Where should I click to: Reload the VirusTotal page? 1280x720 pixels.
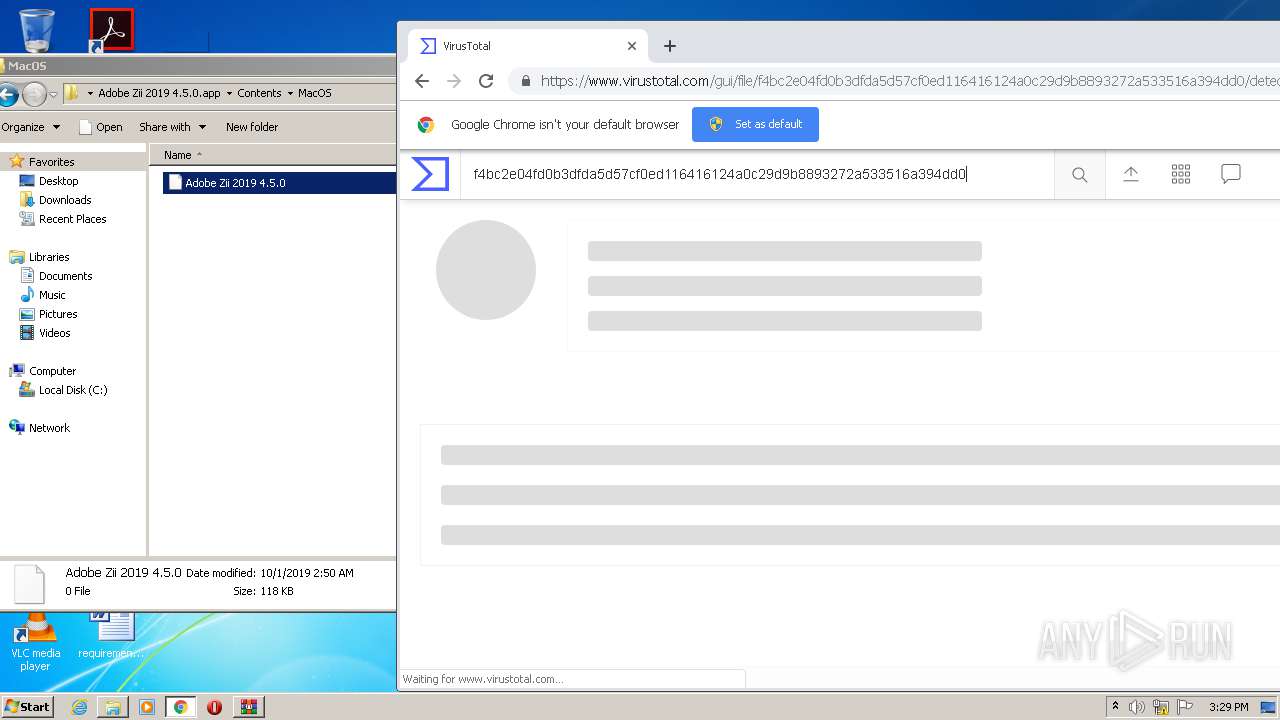click(x=486, y=81)
